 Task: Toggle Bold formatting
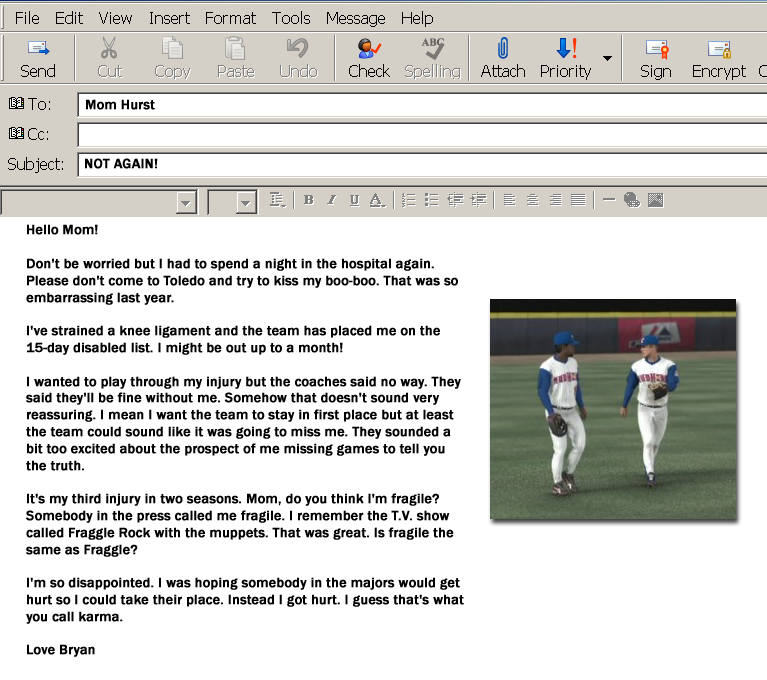pos(308,200)
